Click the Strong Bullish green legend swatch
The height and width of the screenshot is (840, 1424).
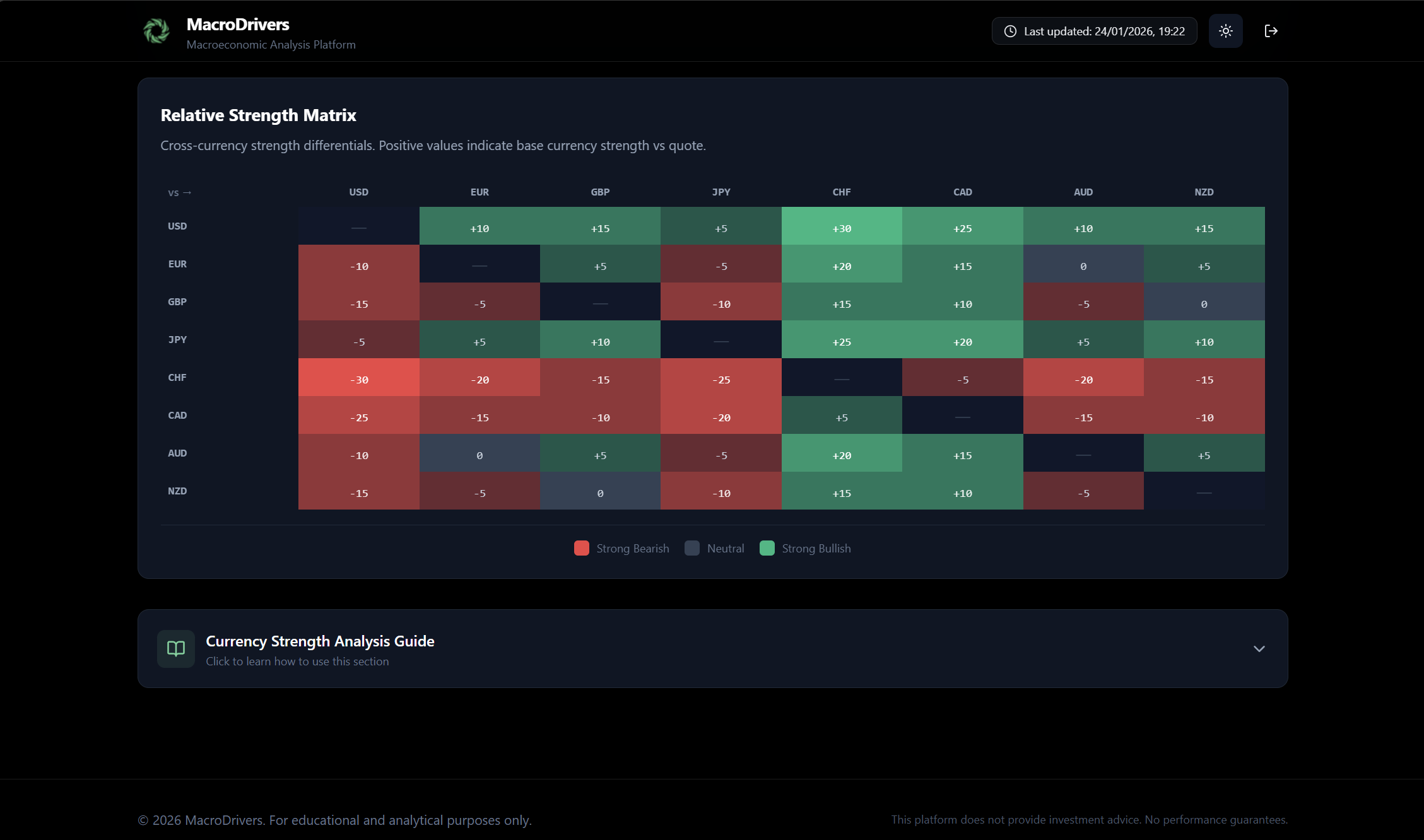pyautogui.click(x=767, y=548)
